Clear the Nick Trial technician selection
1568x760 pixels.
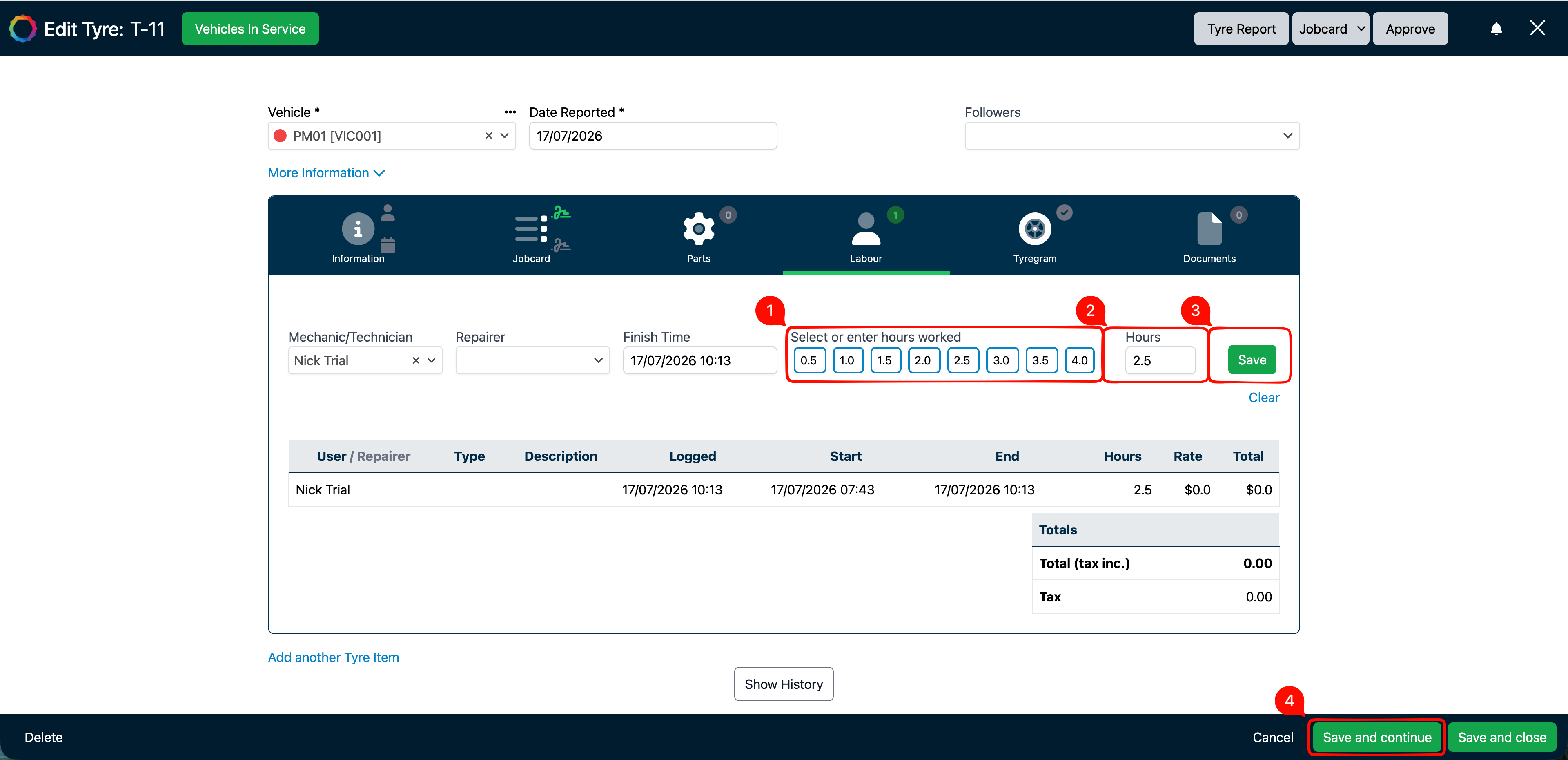[416, 360]
